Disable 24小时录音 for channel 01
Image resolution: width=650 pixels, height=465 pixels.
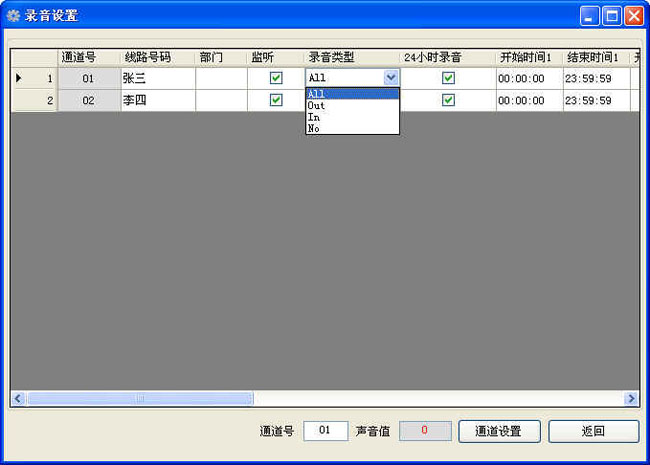448,78
